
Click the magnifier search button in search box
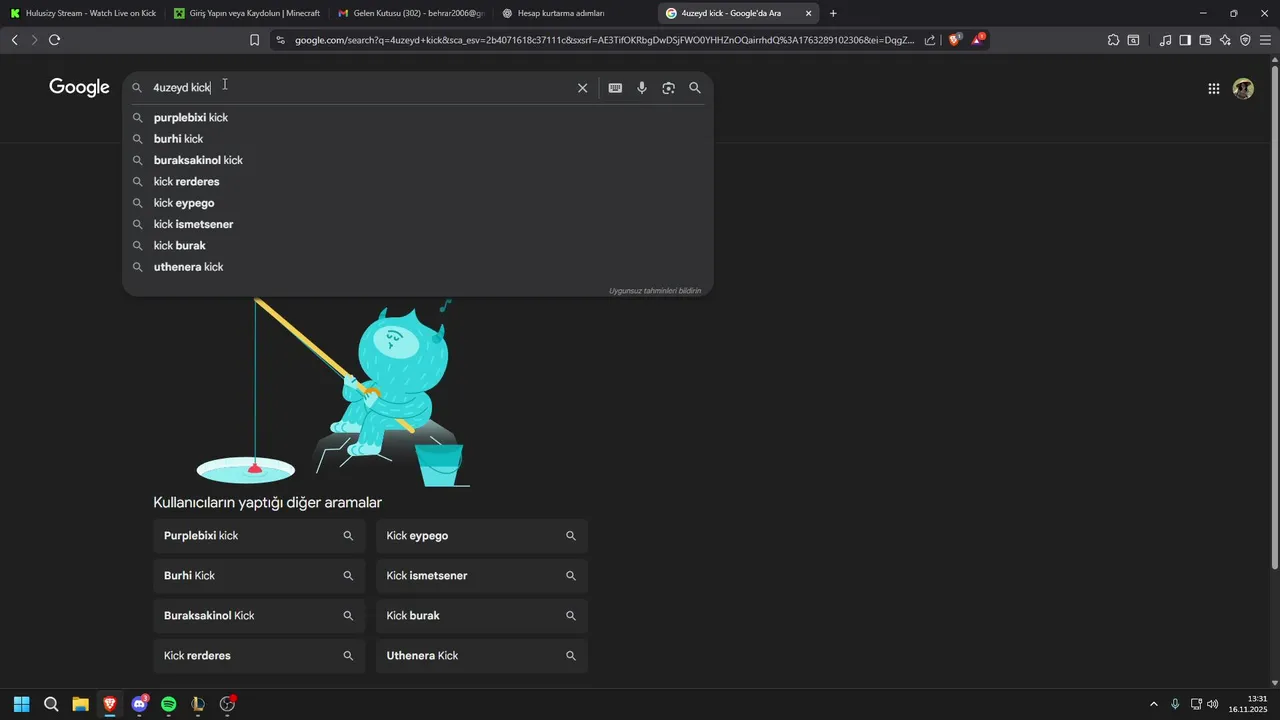coord(695,88)
